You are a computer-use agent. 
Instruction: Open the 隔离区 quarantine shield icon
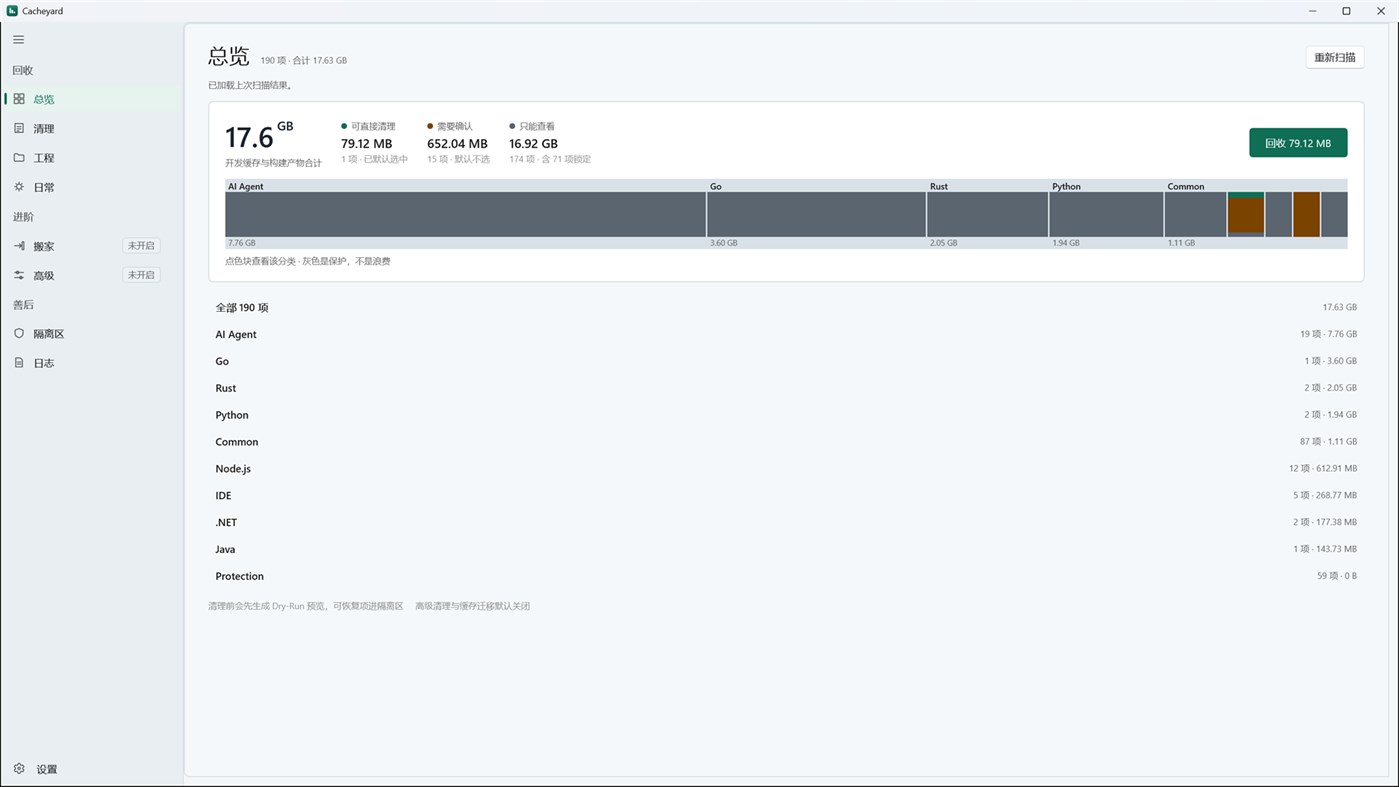(x=19, y=334)
